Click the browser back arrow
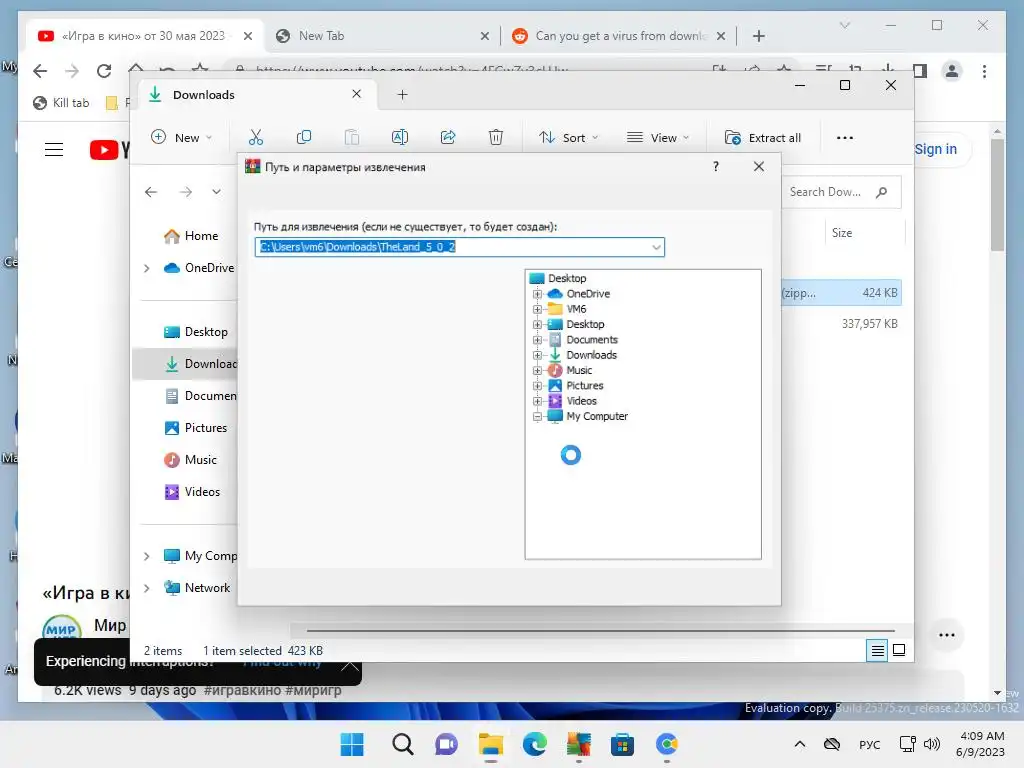 point(40,71)
